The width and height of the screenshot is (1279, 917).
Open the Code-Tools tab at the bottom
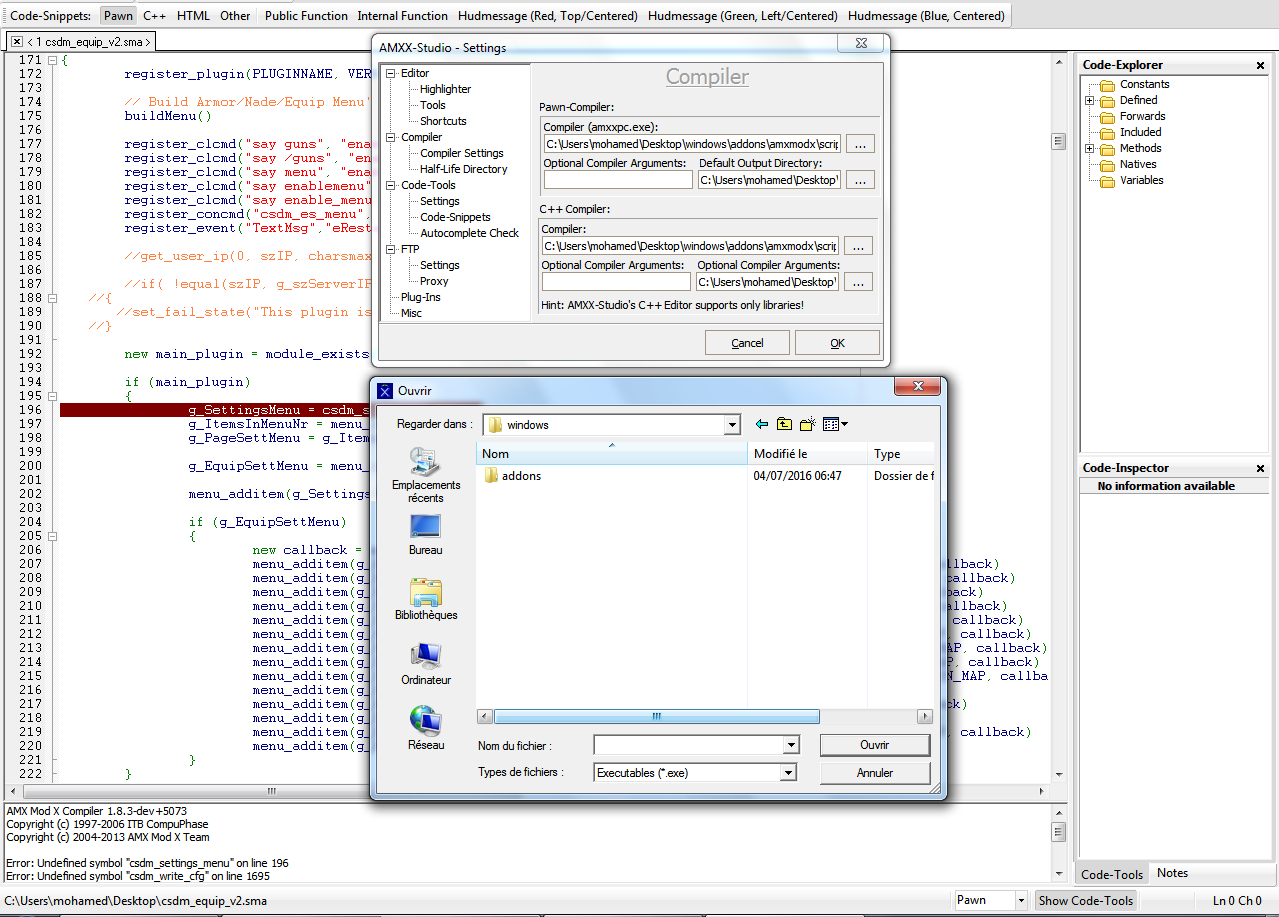(1112, 874)
